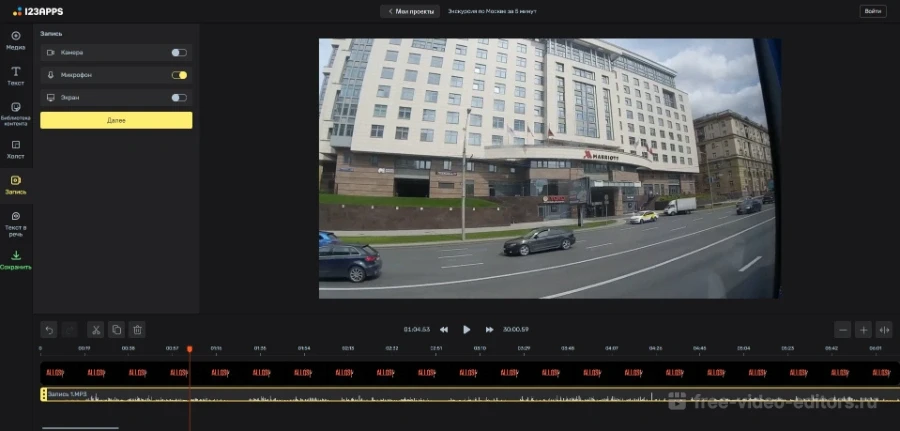Click the current time 01:04.53 display
Image resolution: width=900 pixels, height=431 pixels.
coord(417,329)
